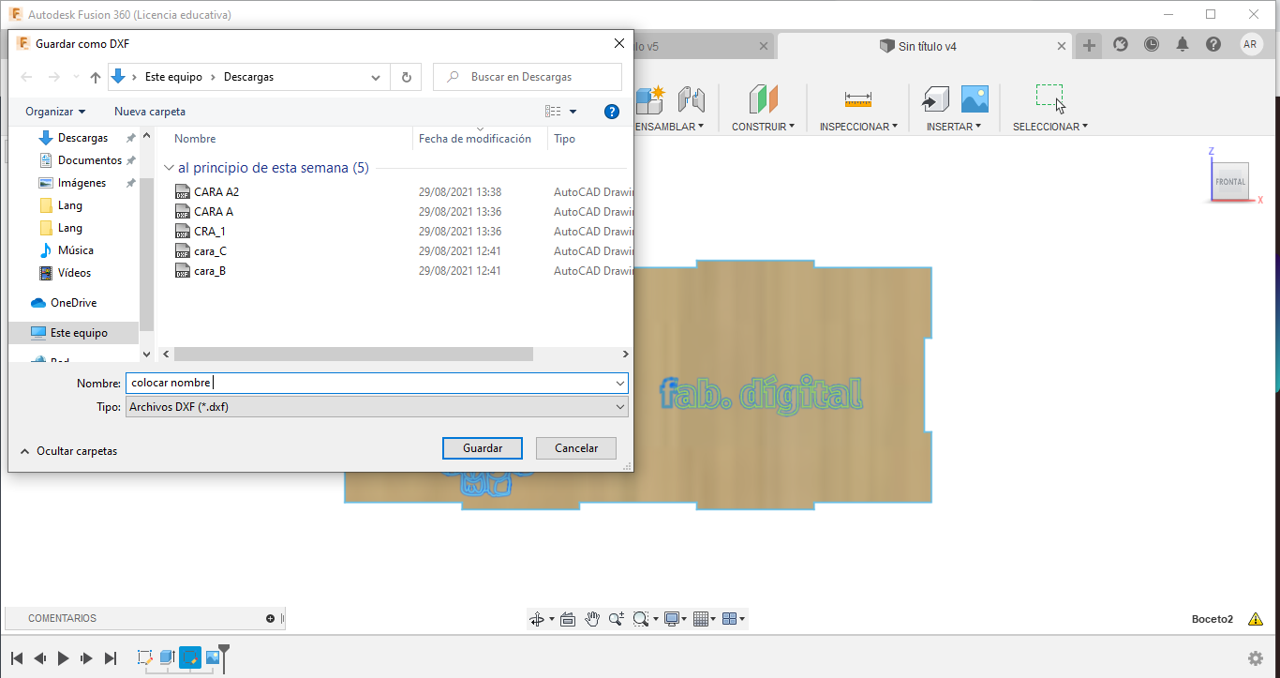Select the CARA A2 file

click(x=216, y=192)
